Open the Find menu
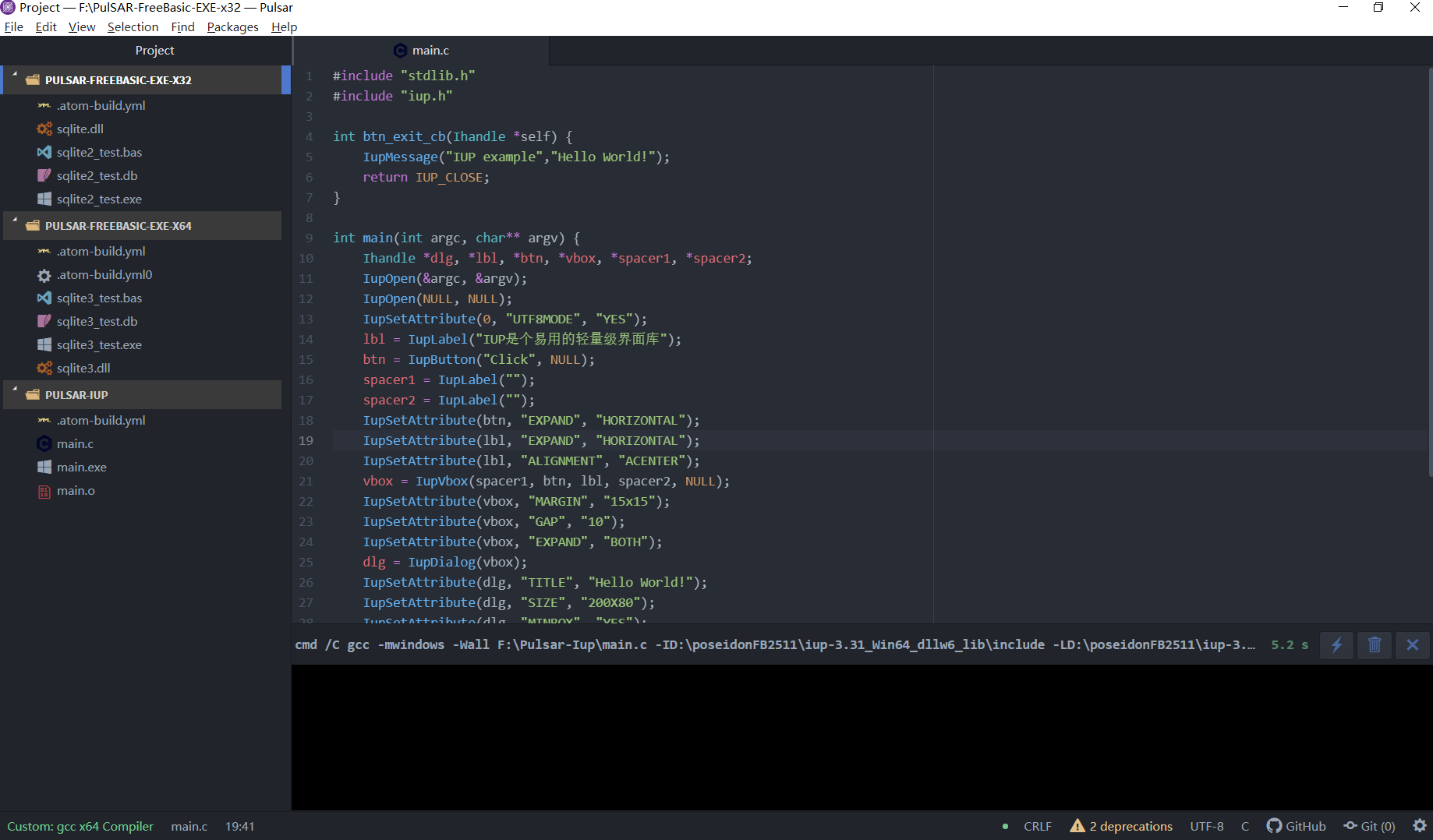Screen dimensions: 1433x840 [x=182, y=26]
